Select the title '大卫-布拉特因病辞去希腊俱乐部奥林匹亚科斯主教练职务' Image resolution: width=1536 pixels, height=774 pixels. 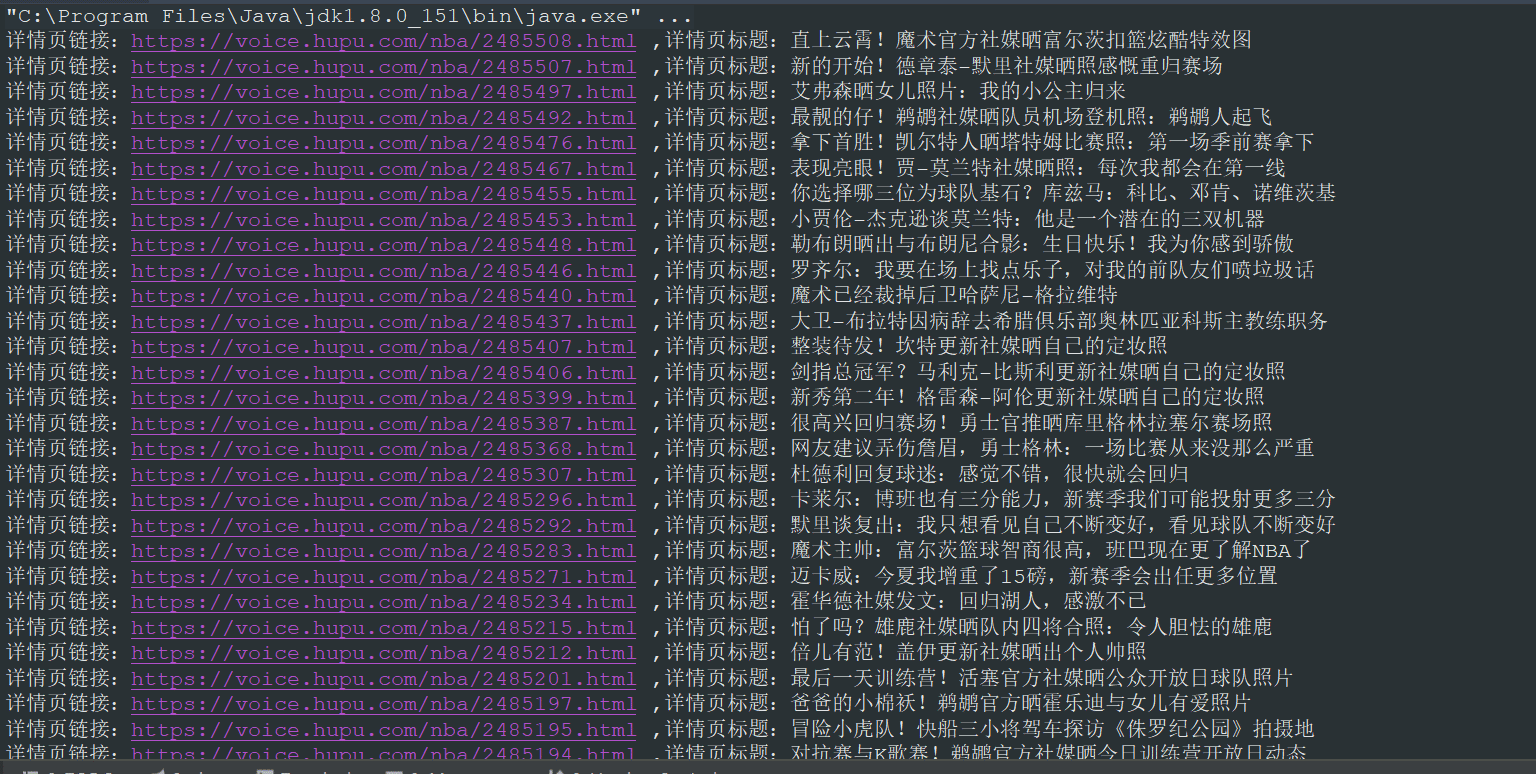(1059, 322)
